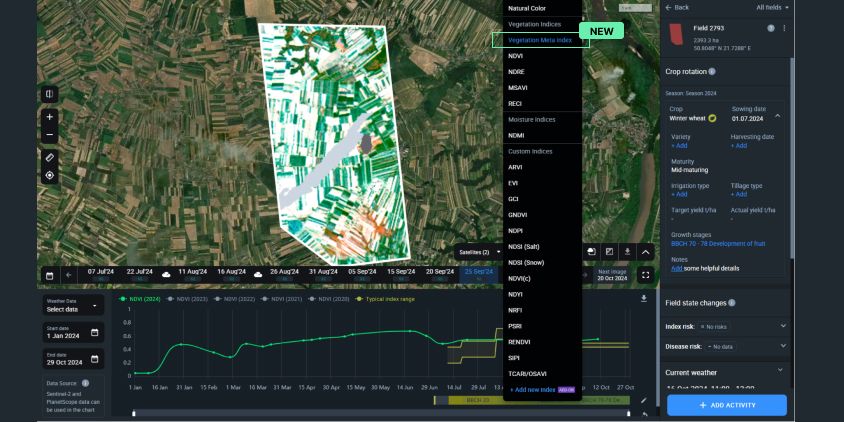Open Field 2793 help icon
Viewport: 844px width, 422px height.
tap(771, 28)
